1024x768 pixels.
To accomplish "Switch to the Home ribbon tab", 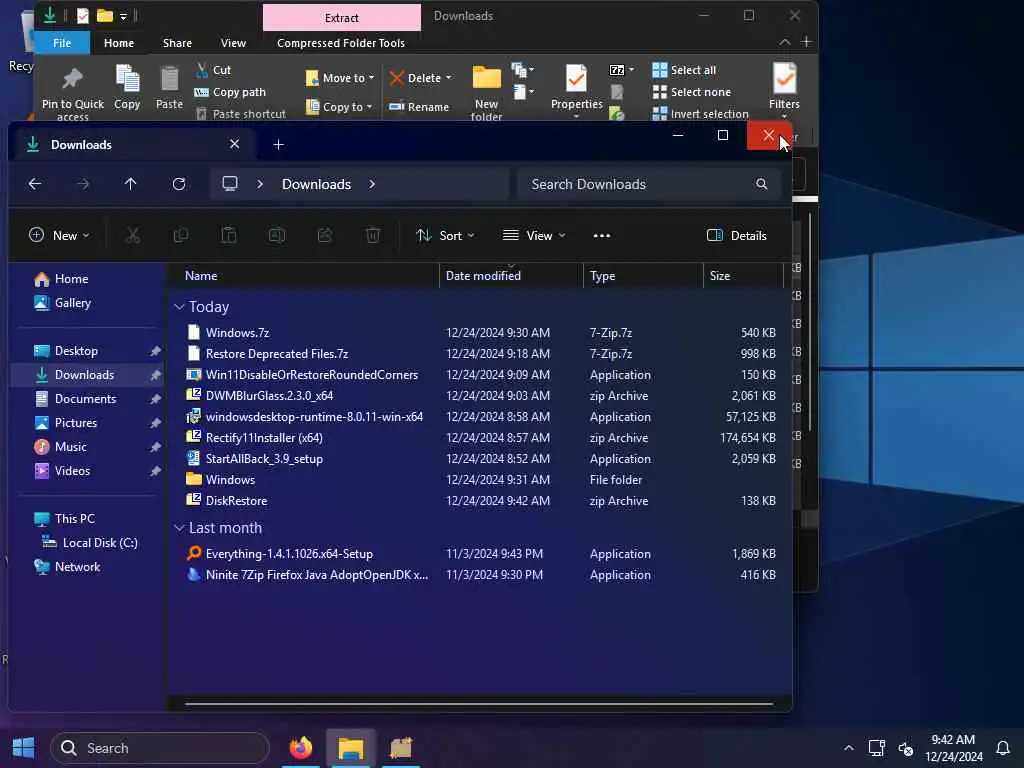I will 119,43.
